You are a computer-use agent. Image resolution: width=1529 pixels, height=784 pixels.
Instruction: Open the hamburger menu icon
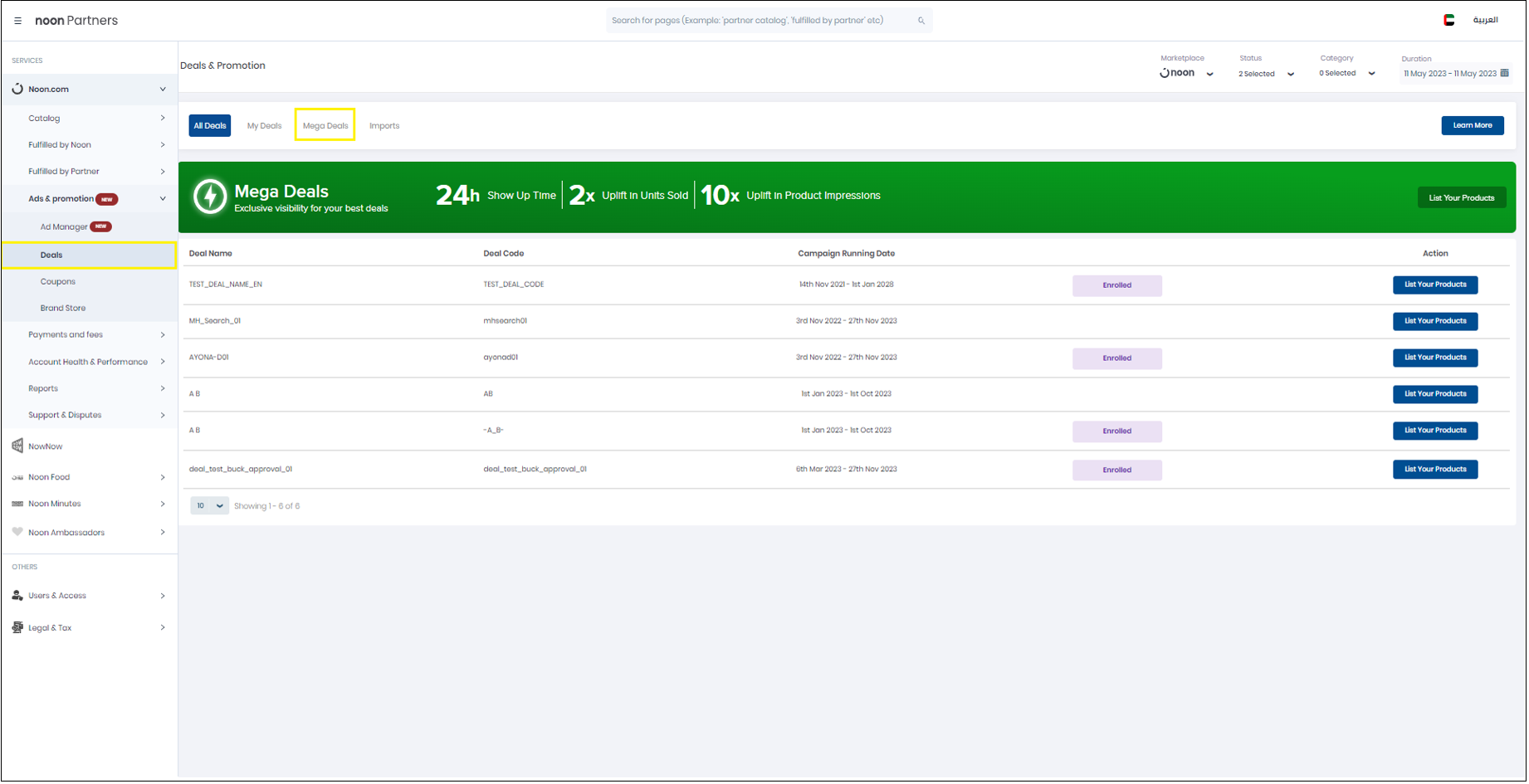pos(17,21)
